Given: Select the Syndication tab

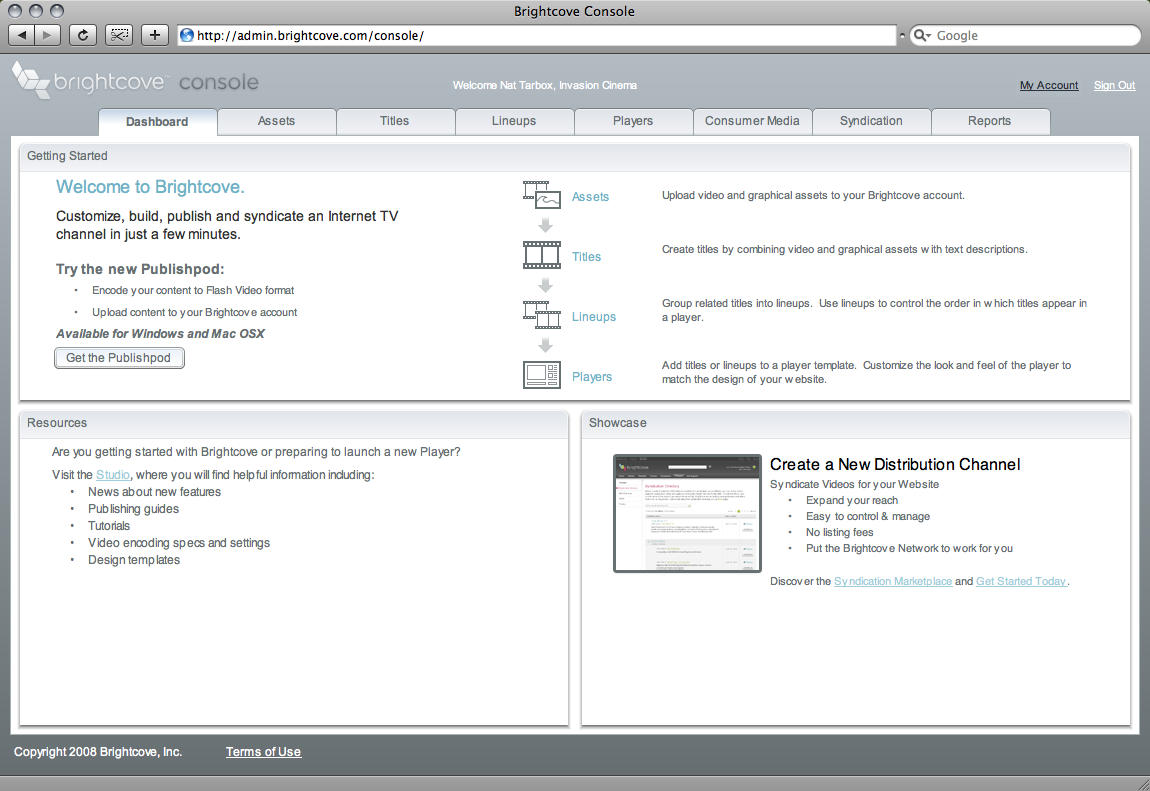Looking at the screenshot, I should pyautogui.click(x=871, y=121).
